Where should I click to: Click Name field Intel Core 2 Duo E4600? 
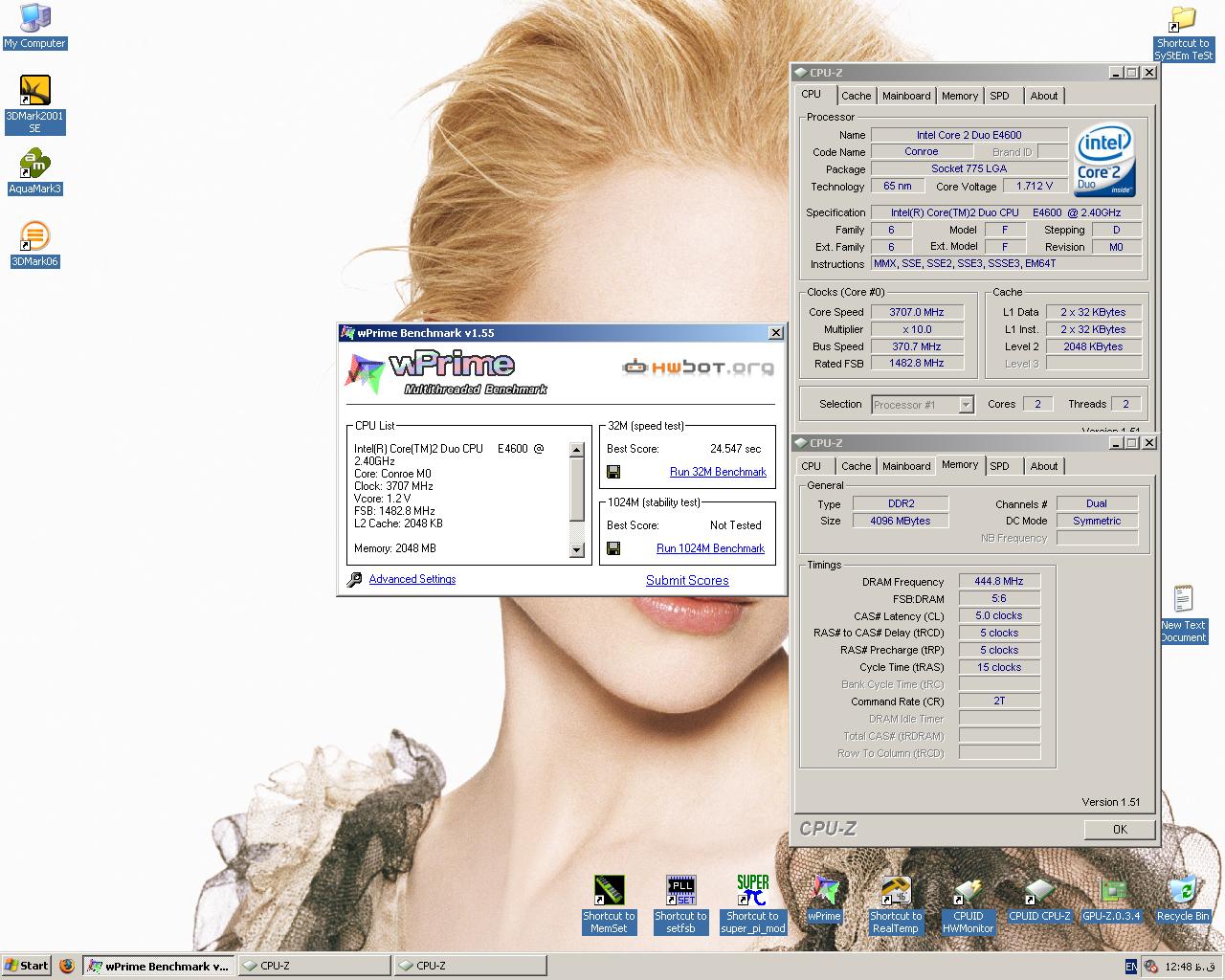point(969,135)
